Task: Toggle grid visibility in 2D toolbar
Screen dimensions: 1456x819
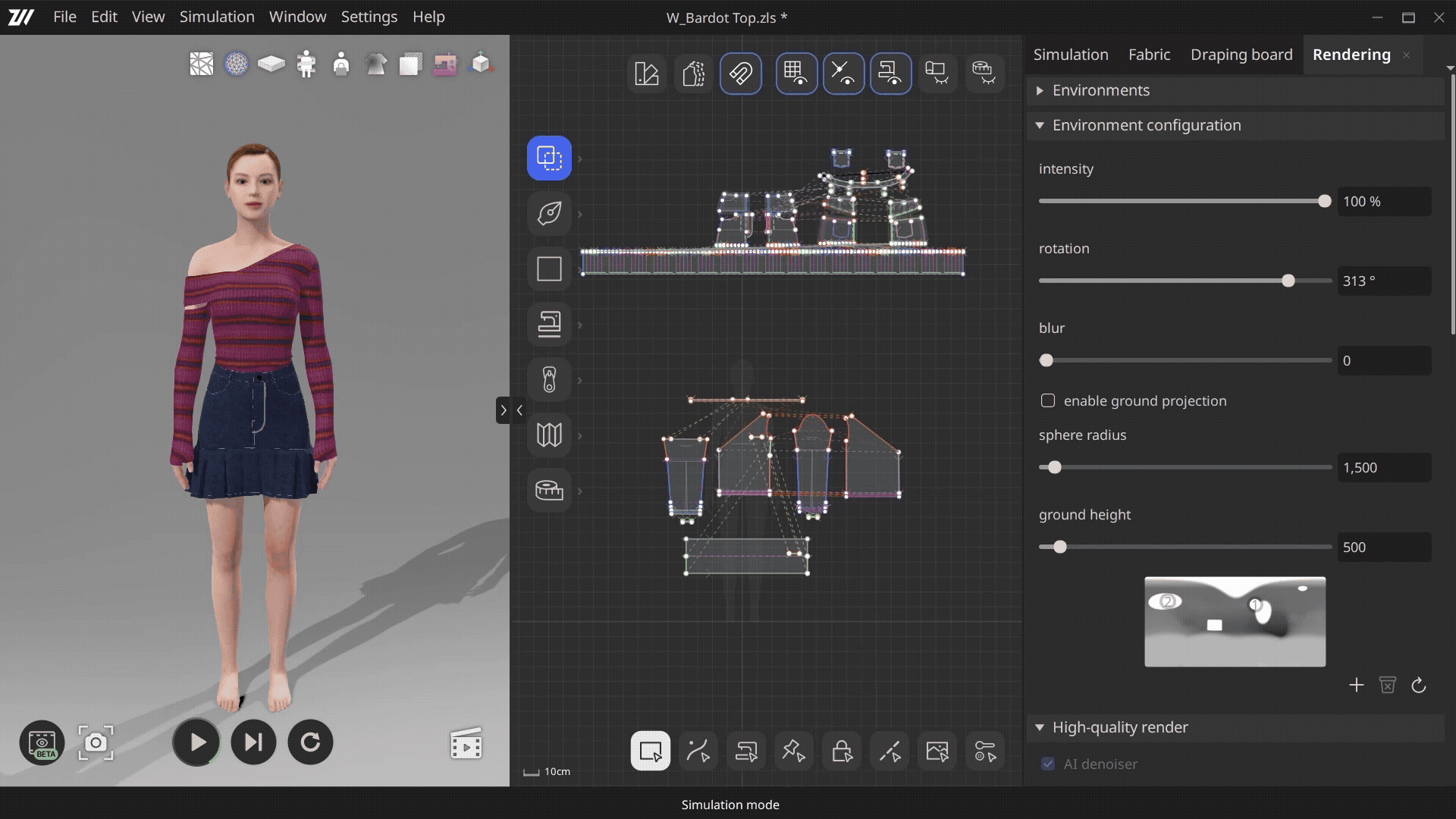Action: pyautogui.click(x=796, y=74)
